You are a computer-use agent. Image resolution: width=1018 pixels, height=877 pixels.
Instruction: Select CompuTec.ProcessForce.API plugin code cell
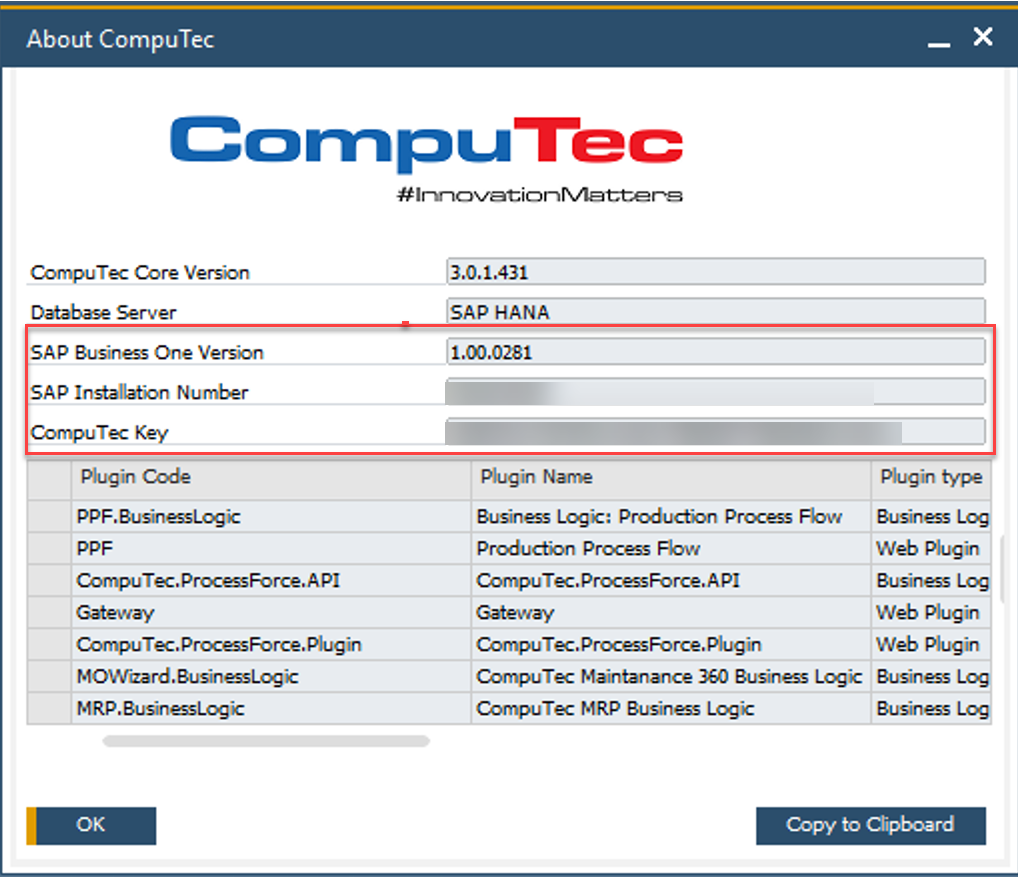pos(270,580)
